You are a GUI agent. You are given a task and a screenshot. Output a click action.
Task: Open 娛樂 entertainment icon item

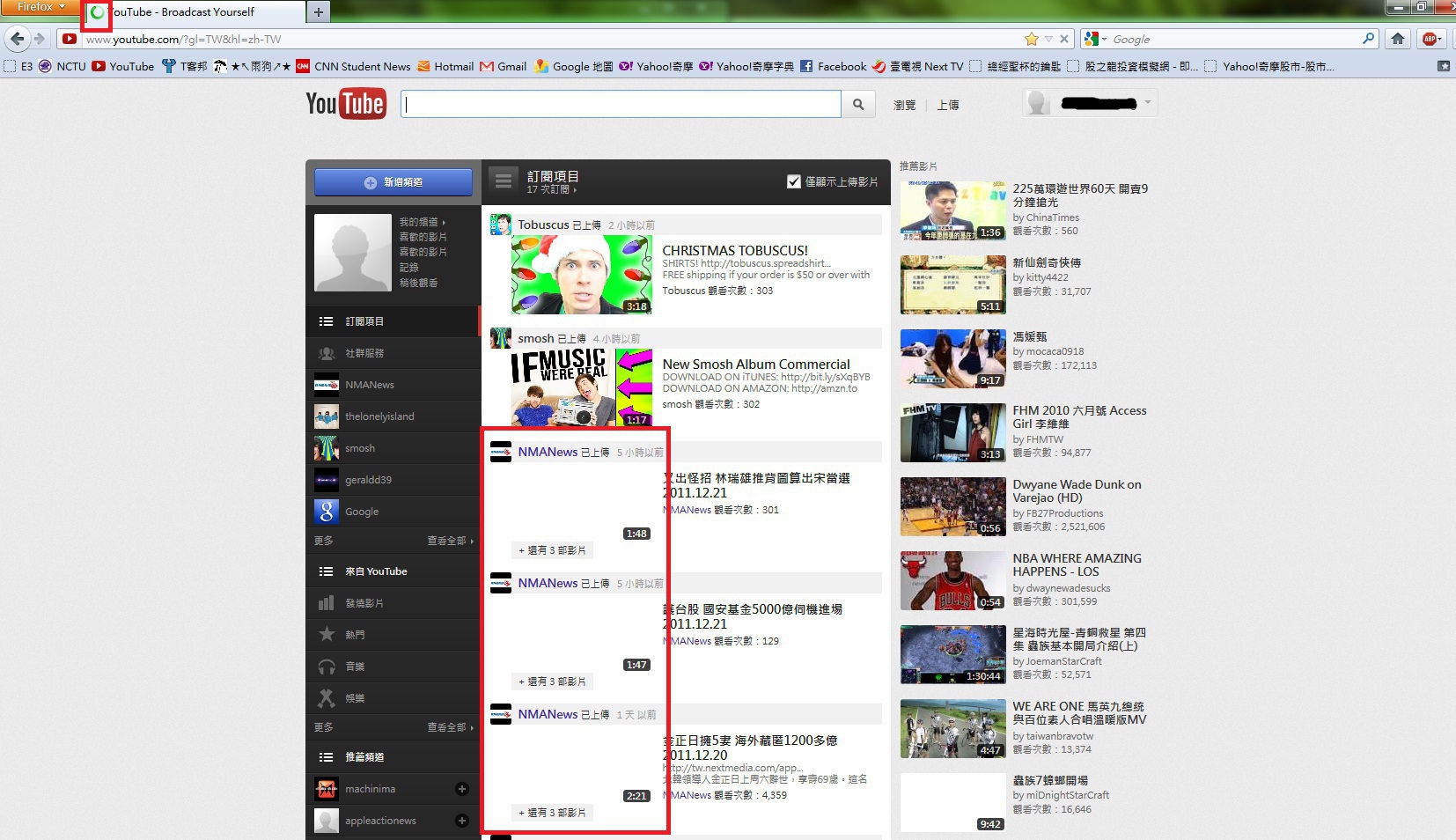click(393, 698)
